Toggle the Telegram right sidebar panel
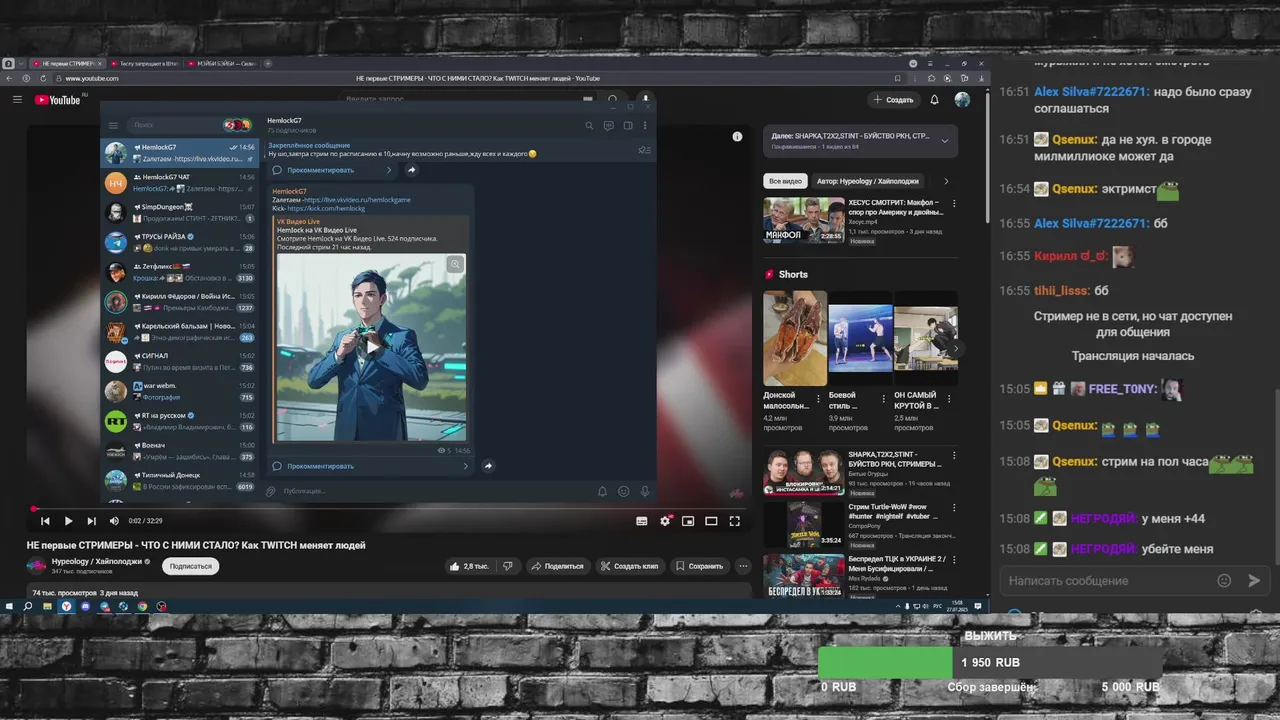The width and height of the screenshot is (1280, 720). pos(628,126)
